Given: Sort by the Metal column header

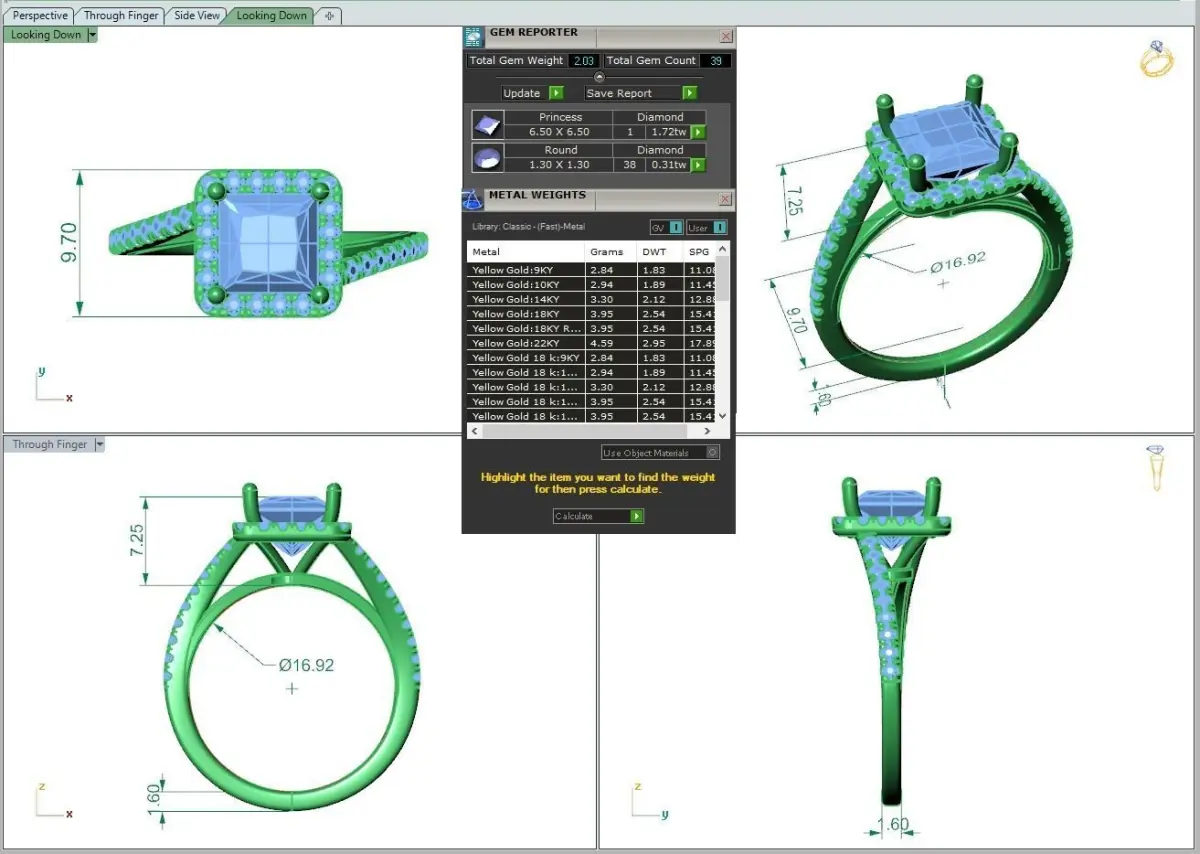Looking at the screenshot, I should click(x=526, y=252).
